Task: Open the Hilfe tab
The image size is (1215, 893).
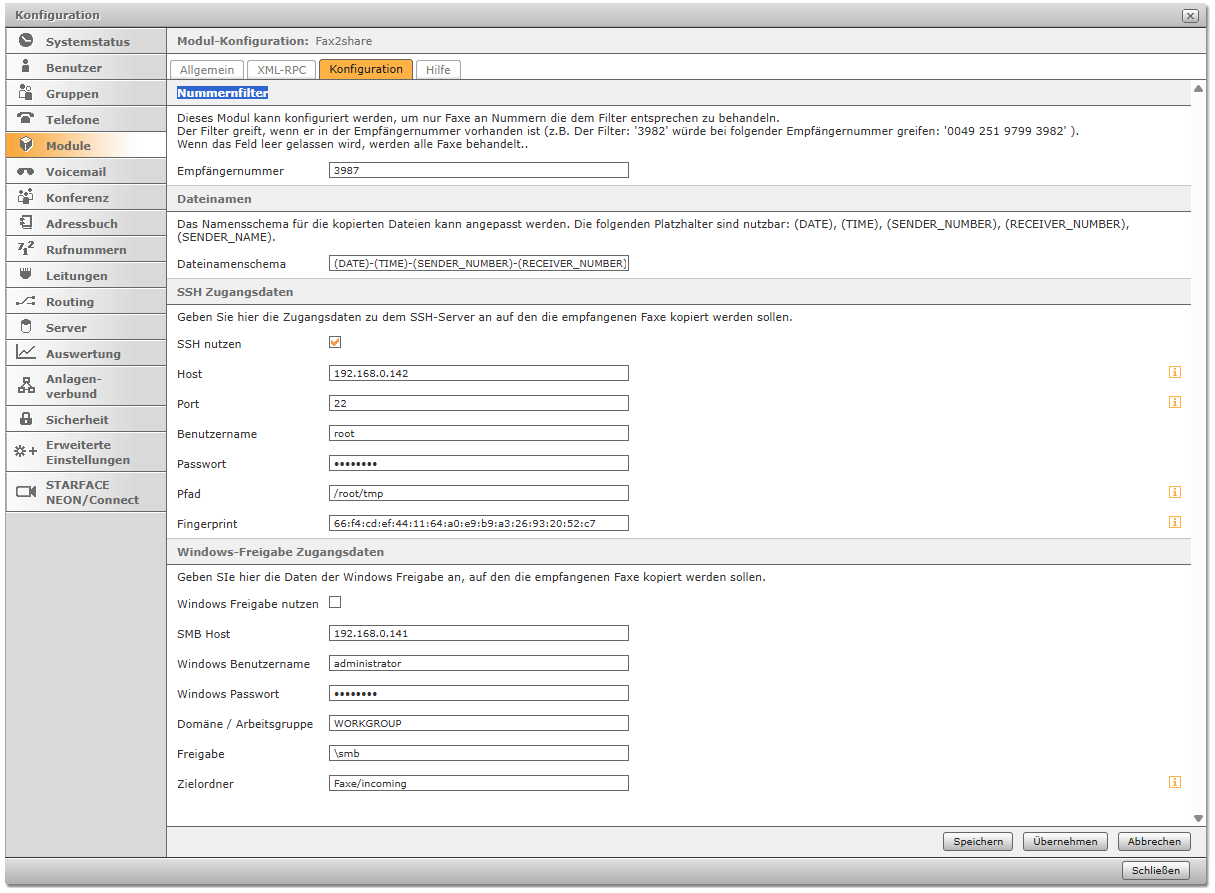Action: click(x=438, y=70)
